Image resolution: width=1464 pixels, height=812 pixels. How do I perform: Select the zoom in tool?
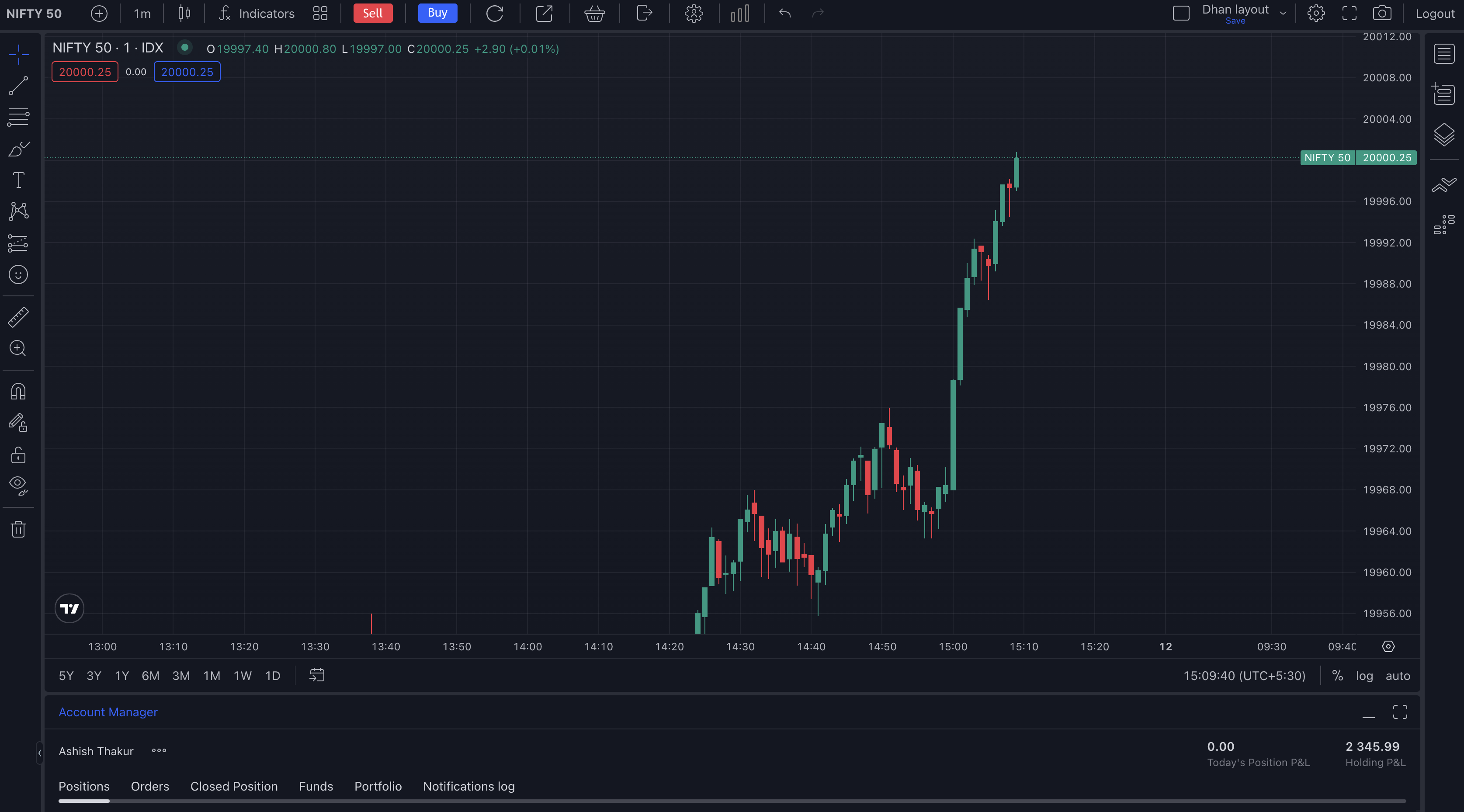point(18,348)
